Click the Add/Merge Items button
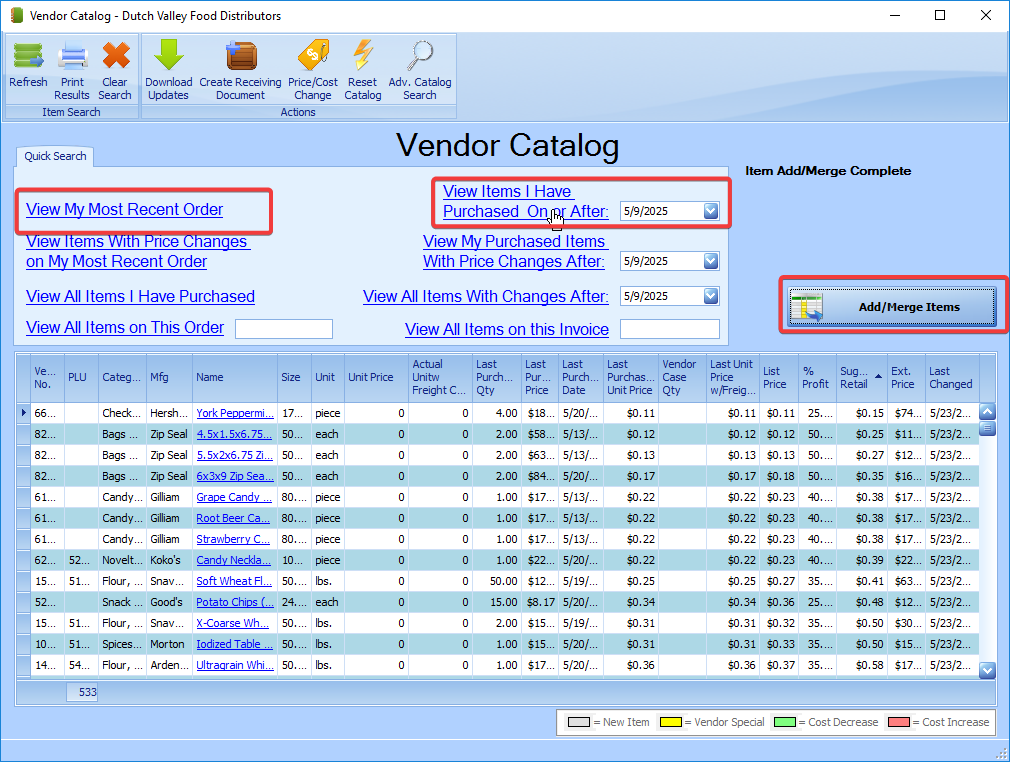1010x762 pixels. tap(892, 307)
